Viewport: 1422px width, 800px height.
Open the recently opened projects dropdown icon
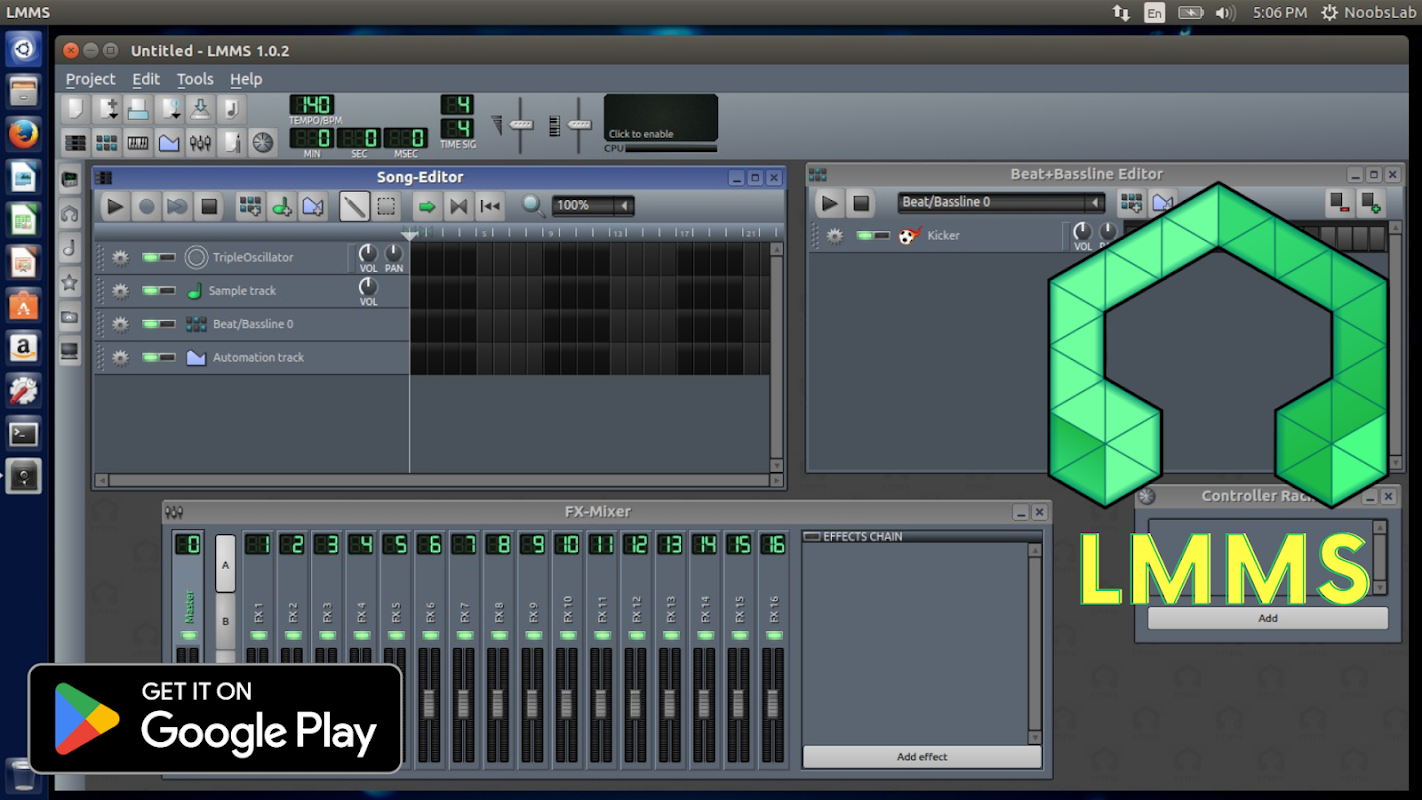coord(169,109)
